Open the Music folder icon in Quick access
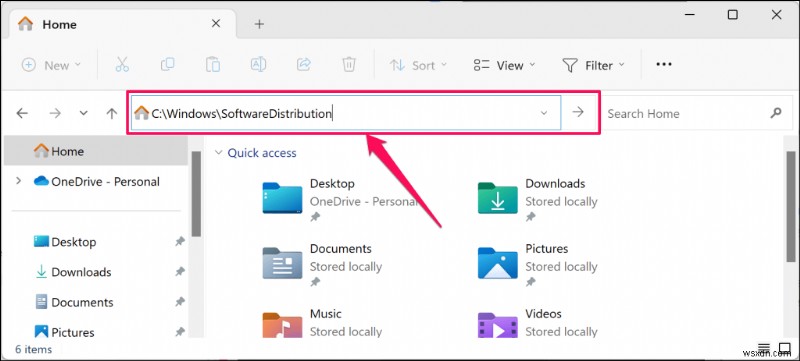This screenshot has height=361, width=800. (x=282, y=325)
